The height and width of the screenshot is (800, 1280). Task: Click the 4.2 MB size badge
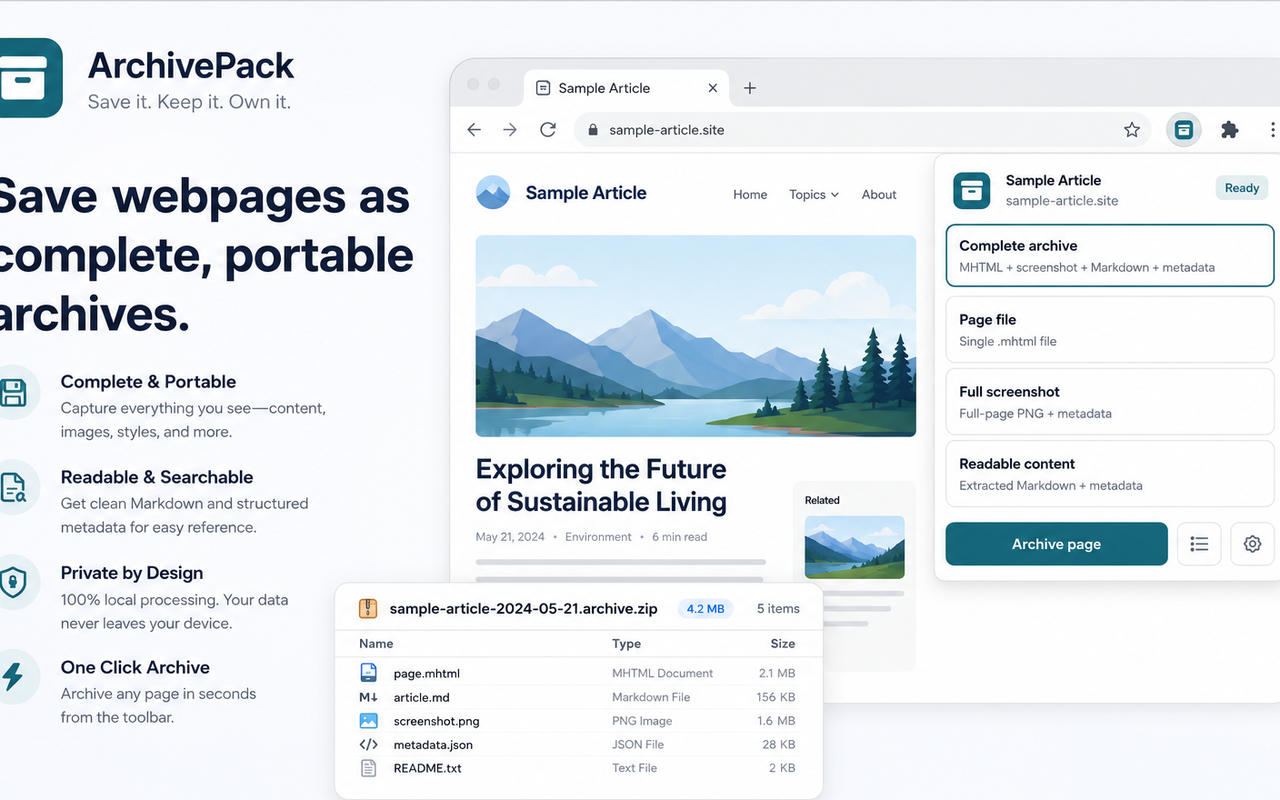tap(705, 608)
